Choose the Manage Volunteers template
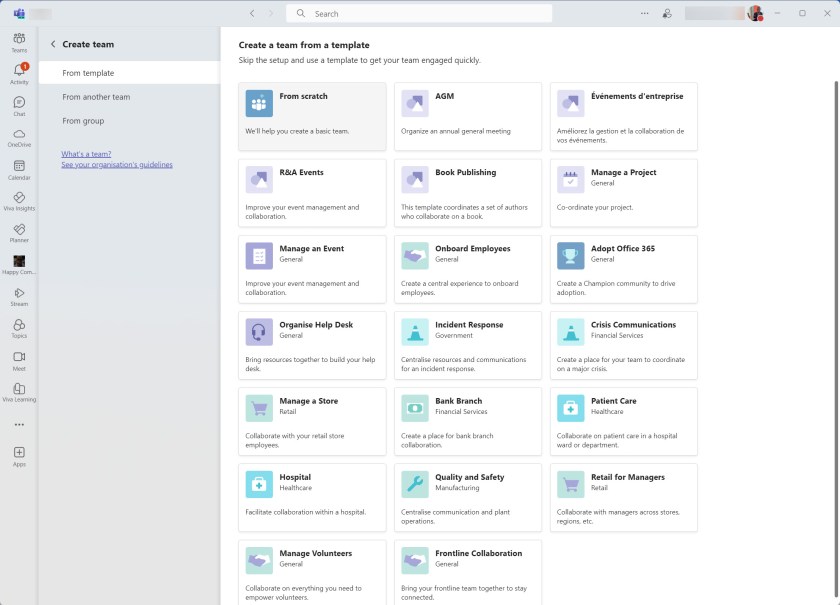Screen dimensions: 840x605 [x=312, y=572]
